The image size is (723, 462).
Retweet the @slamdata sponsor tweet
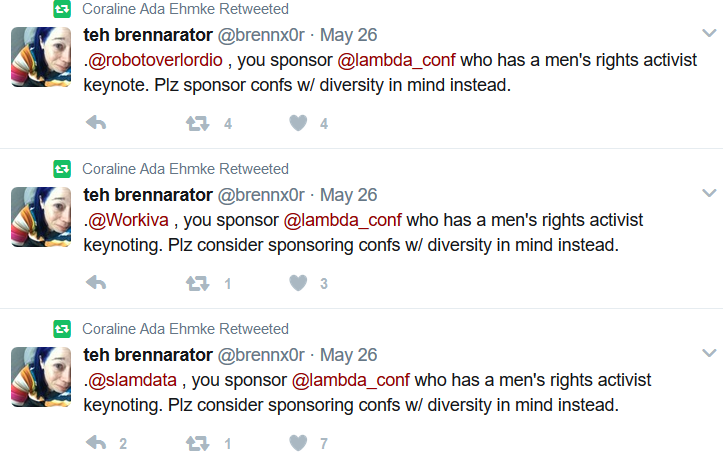(197, 443)
